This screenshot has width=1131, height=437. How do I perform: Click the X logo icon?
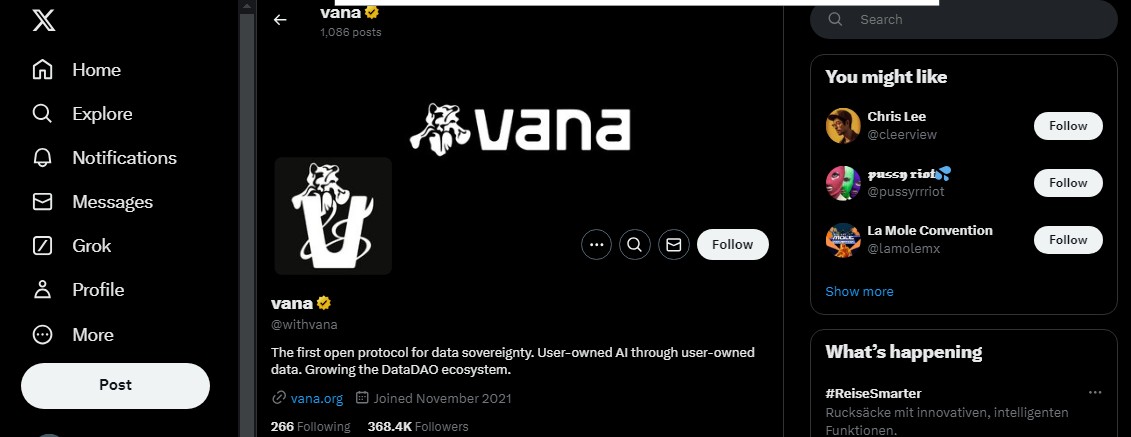click(43, 20)
